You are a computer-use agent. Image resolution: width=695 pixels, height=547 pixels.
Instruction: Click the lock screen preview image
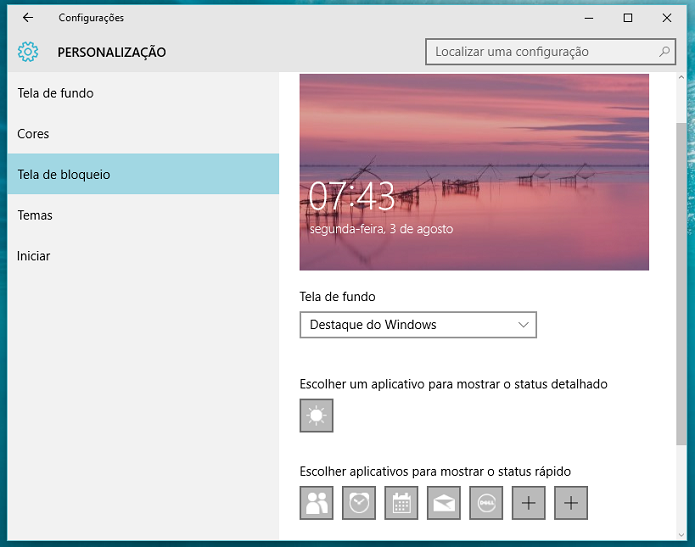coord(474,172)
